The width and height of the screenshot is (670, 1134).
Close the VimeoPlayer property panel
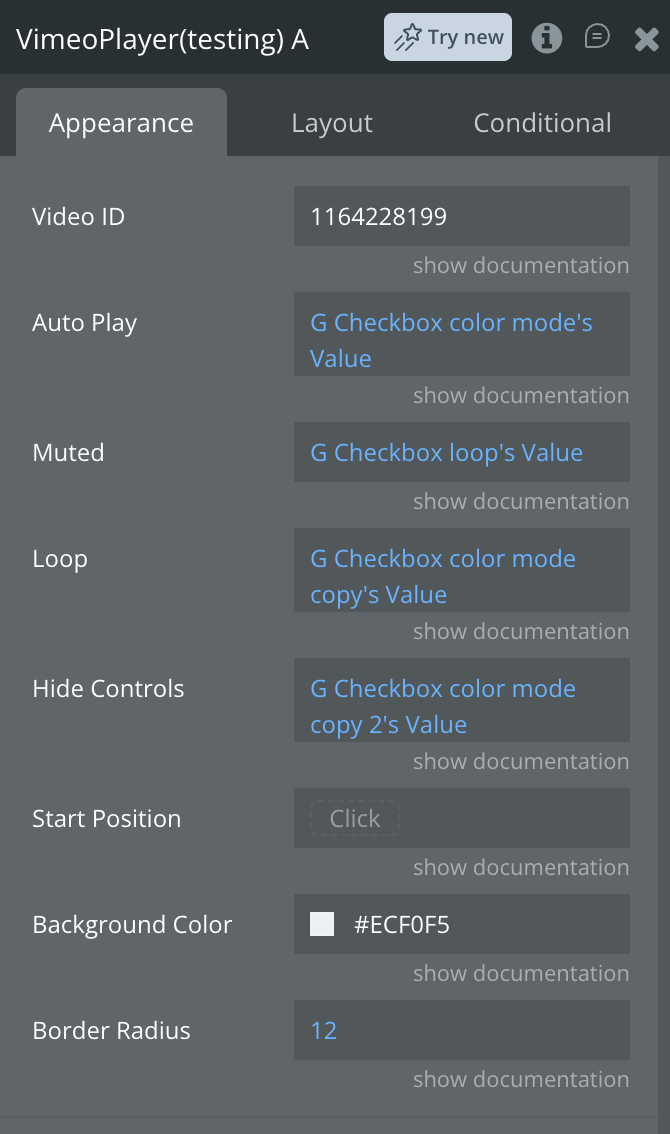tap(646, 39)
